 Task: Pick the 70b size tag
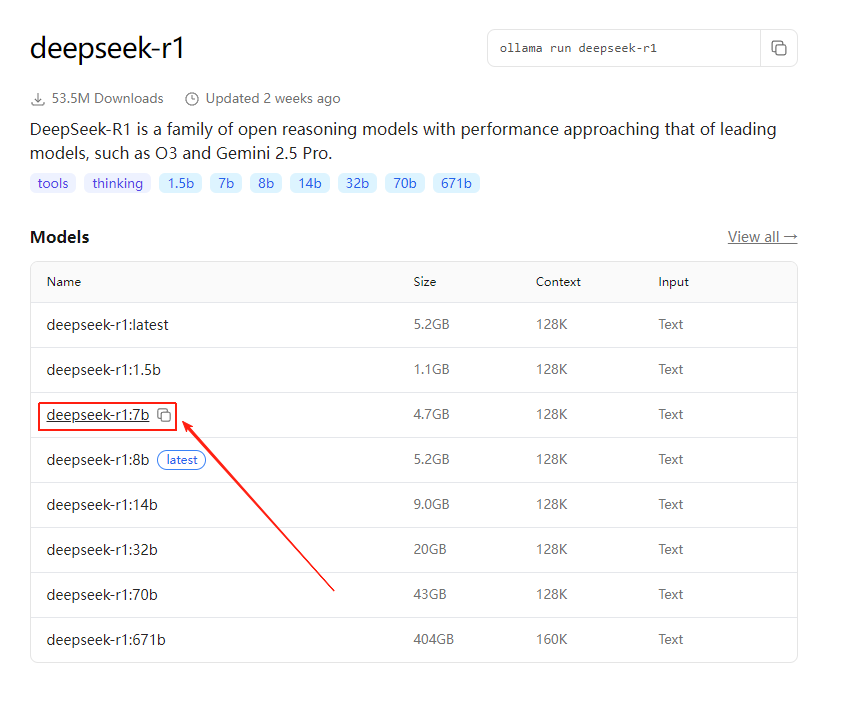(405, 183)
